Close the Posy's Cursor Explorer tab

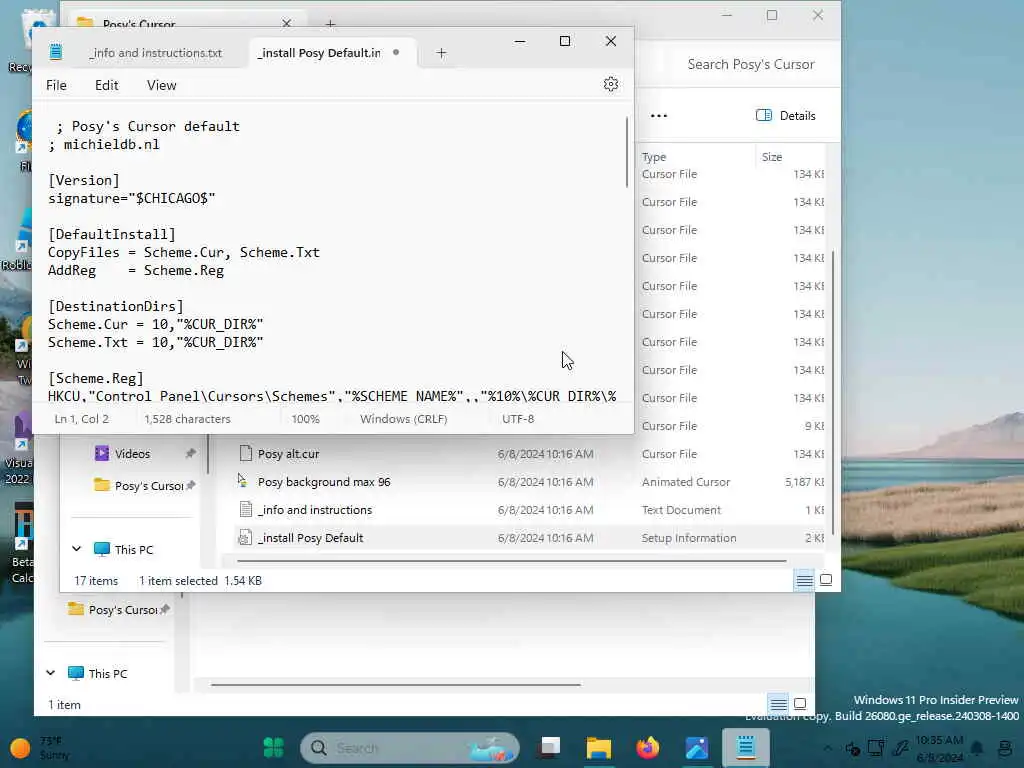click(286, 24)
